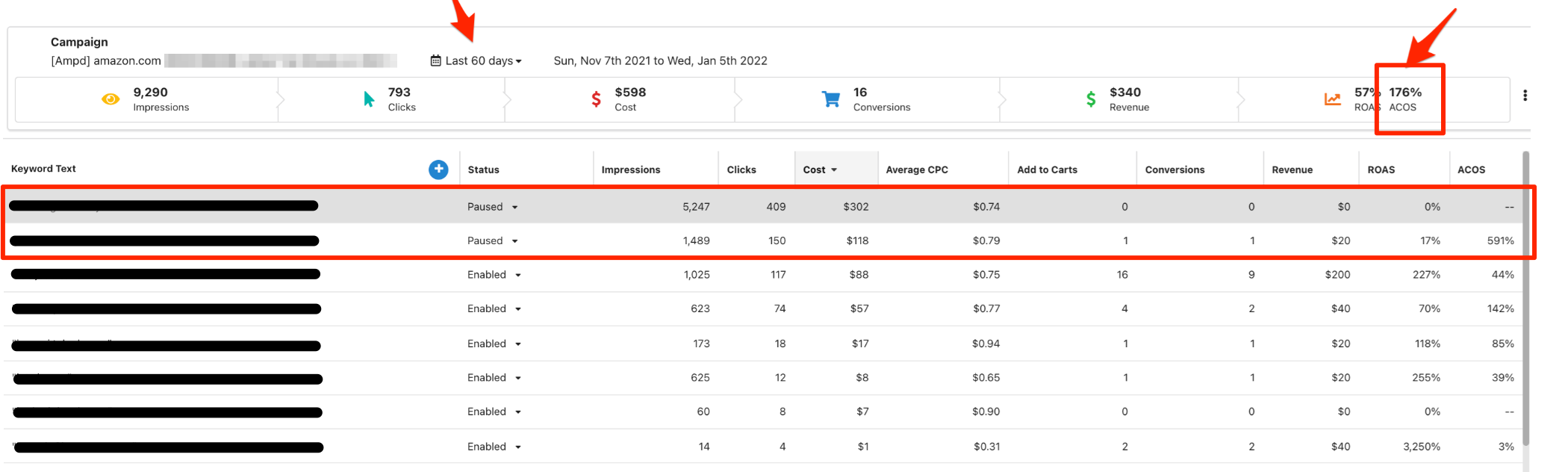Viewport: 1568px width, 472px height.
Task: Click the 591% ACOS cell
Action: click(x=1500, y=240)
